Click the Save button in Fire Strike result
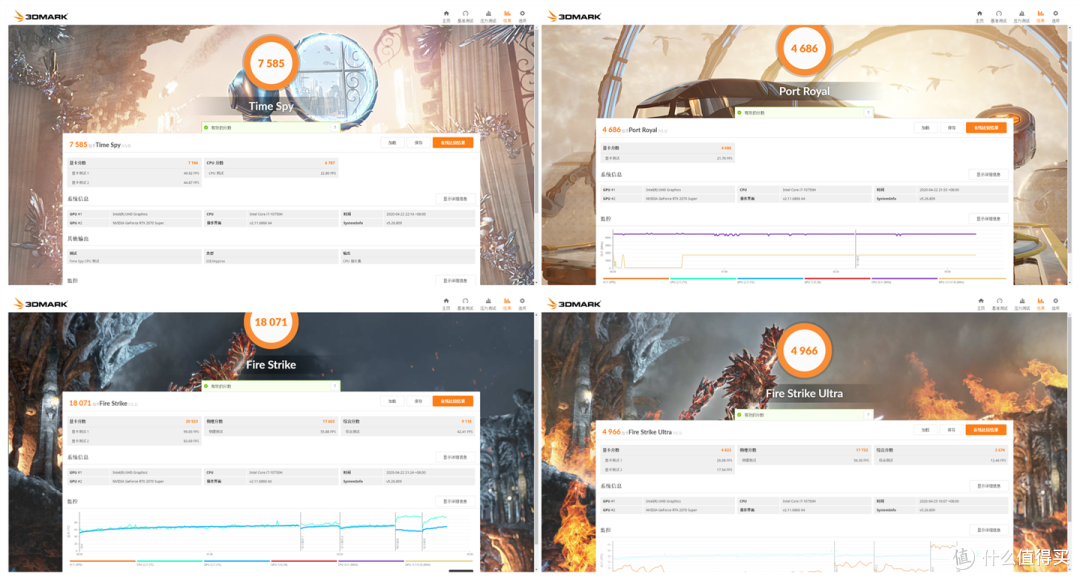The image size is (1080, 580). point(418,401)
